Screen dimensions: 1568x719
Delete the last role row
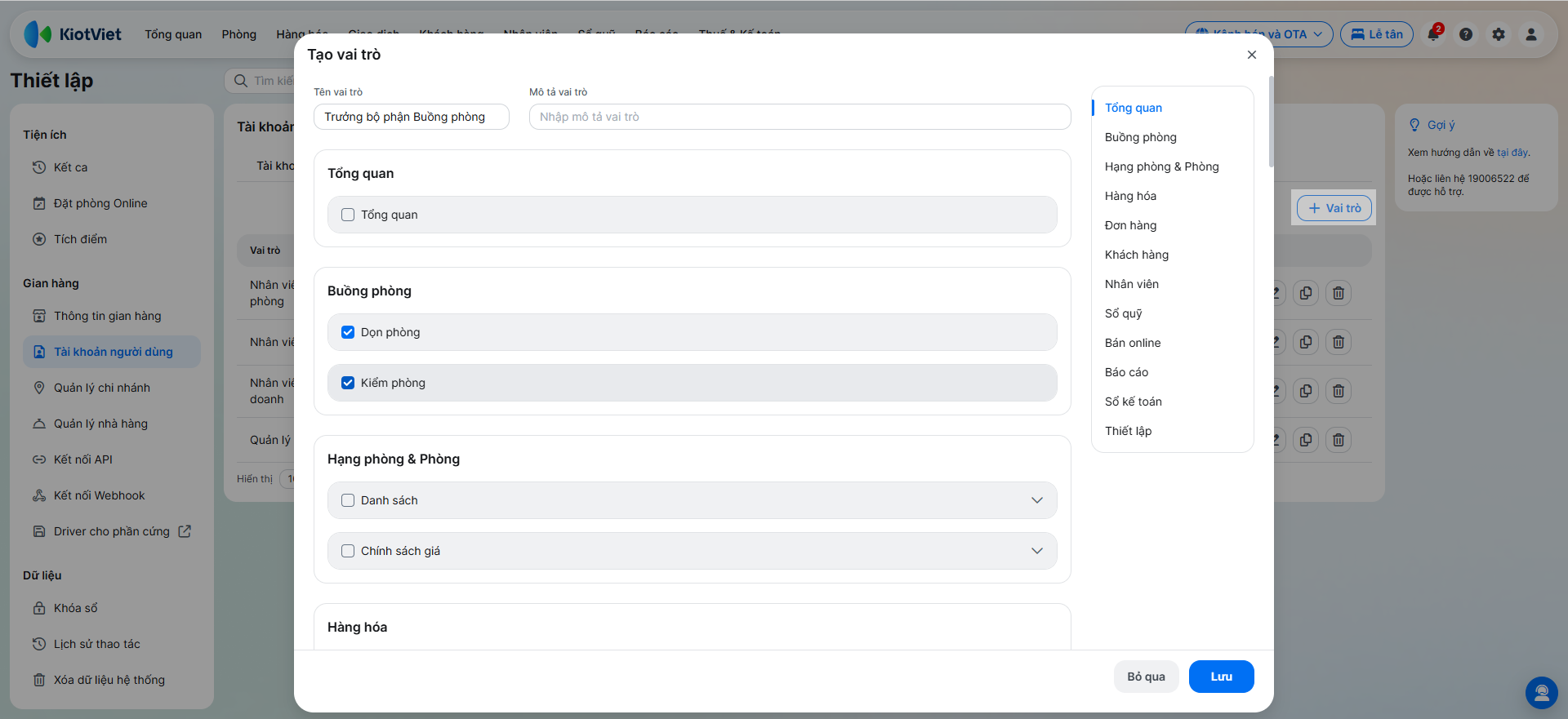tap(1339, 440)
